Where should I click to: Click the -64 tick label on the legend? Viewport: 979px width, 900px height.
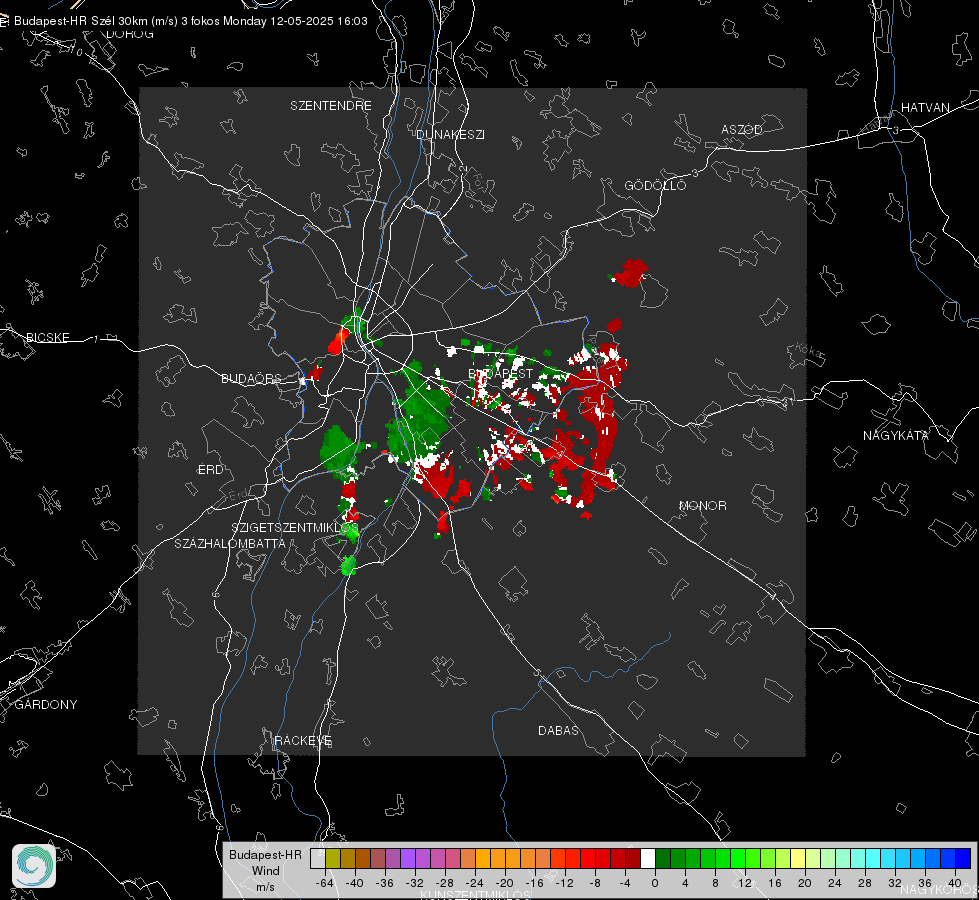point(325,883)
